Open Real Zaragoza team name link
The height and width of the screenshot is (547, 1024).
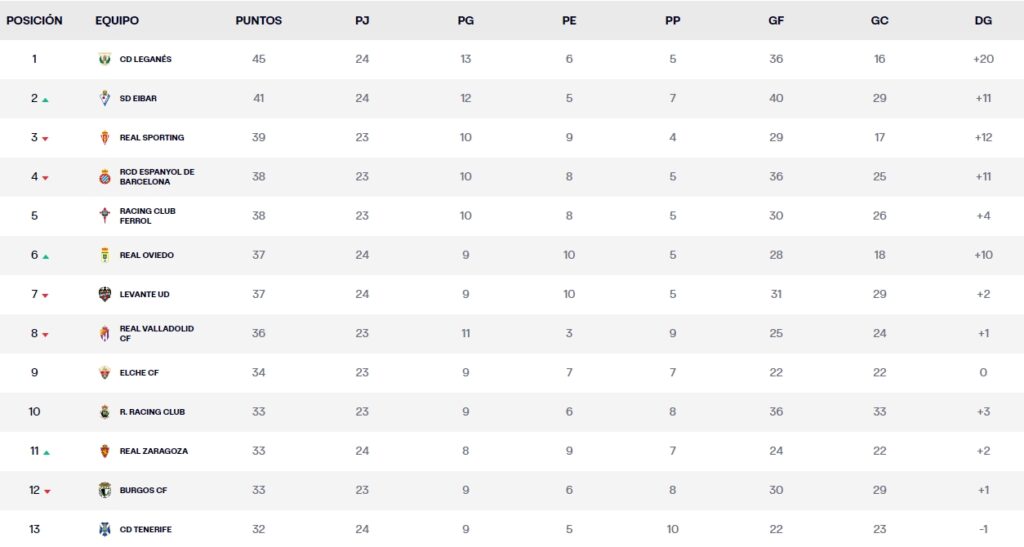[x=153, y=451]
